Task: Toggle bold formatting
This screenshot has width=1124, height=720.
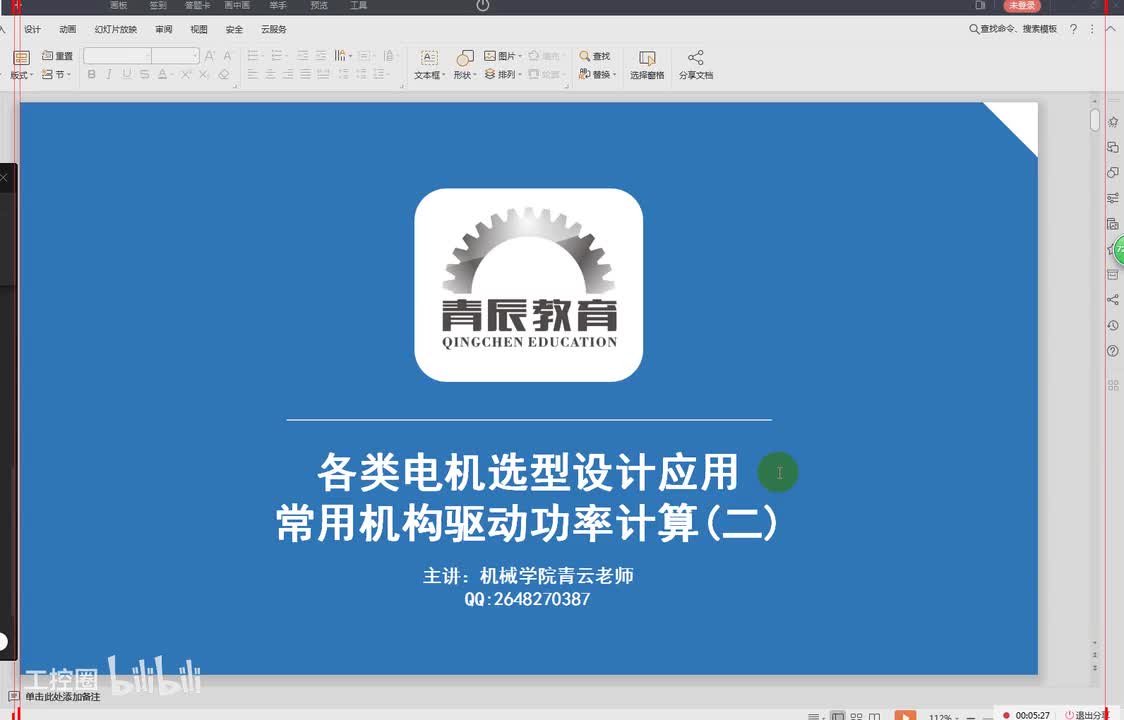Action: tap(91, 74)
